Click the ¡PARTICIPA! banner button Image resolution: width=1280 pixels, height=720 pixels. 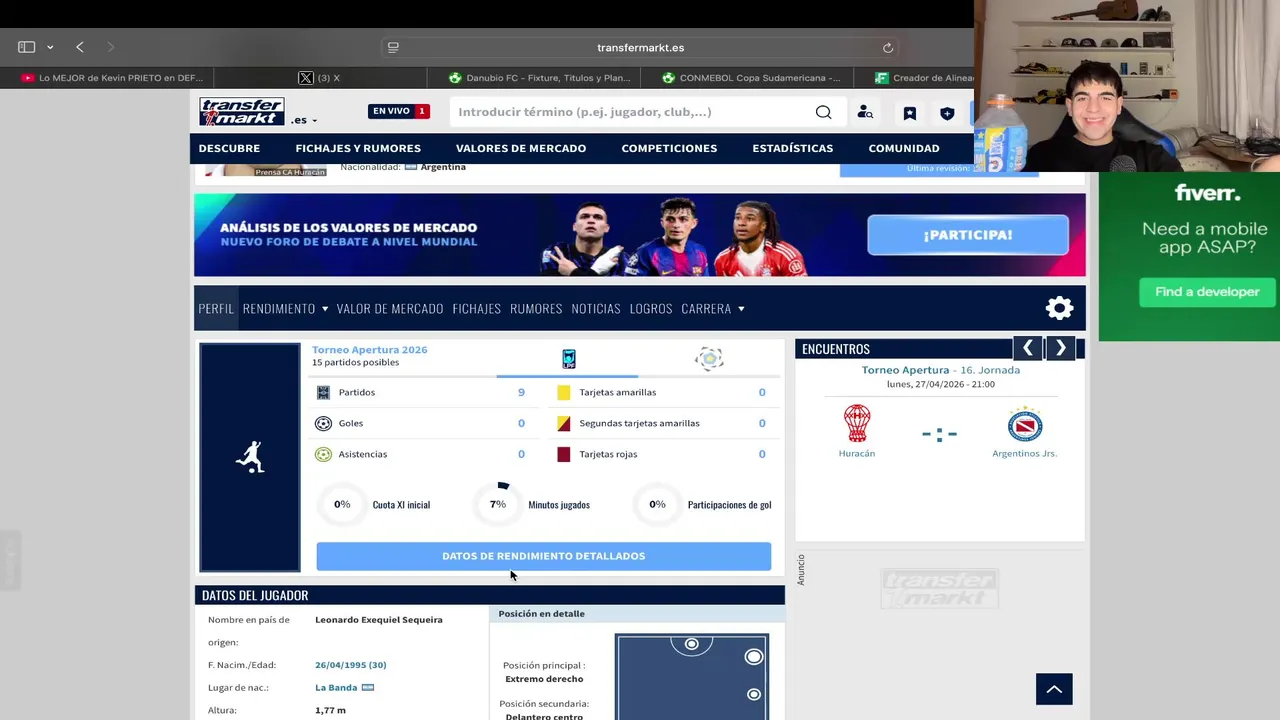tap(968, 235)
